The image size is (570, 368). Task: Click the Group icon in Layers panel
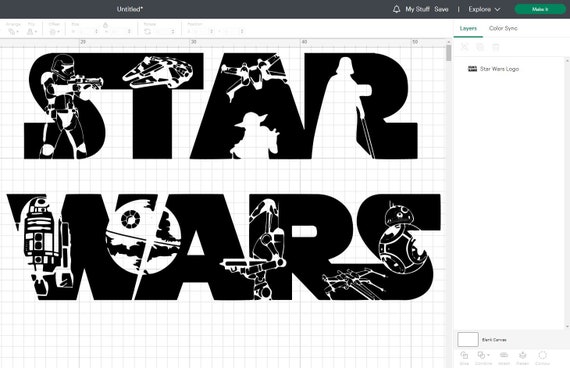[x=465, y=47]
